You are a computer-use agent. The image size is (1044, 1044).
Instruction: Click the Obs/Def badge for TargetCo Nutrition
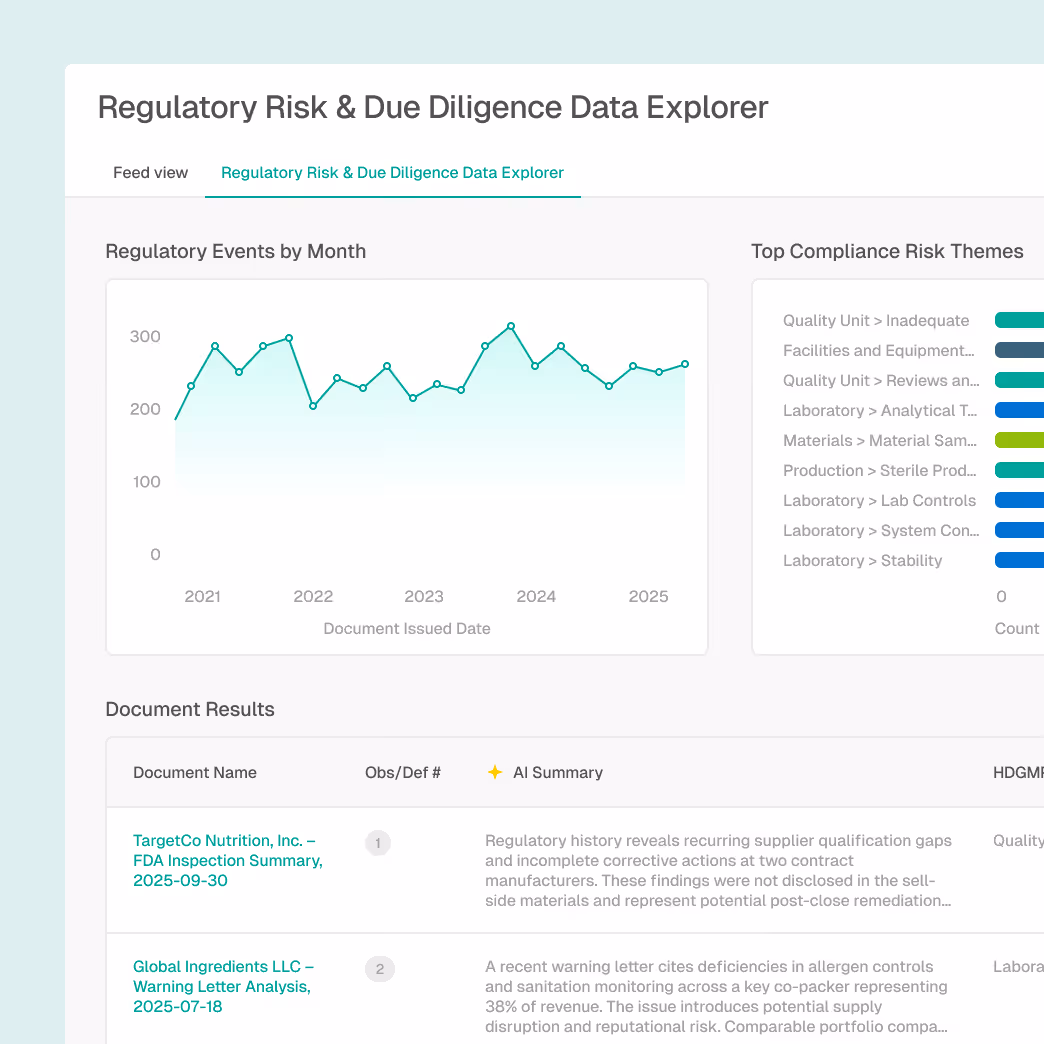[378, 843]
